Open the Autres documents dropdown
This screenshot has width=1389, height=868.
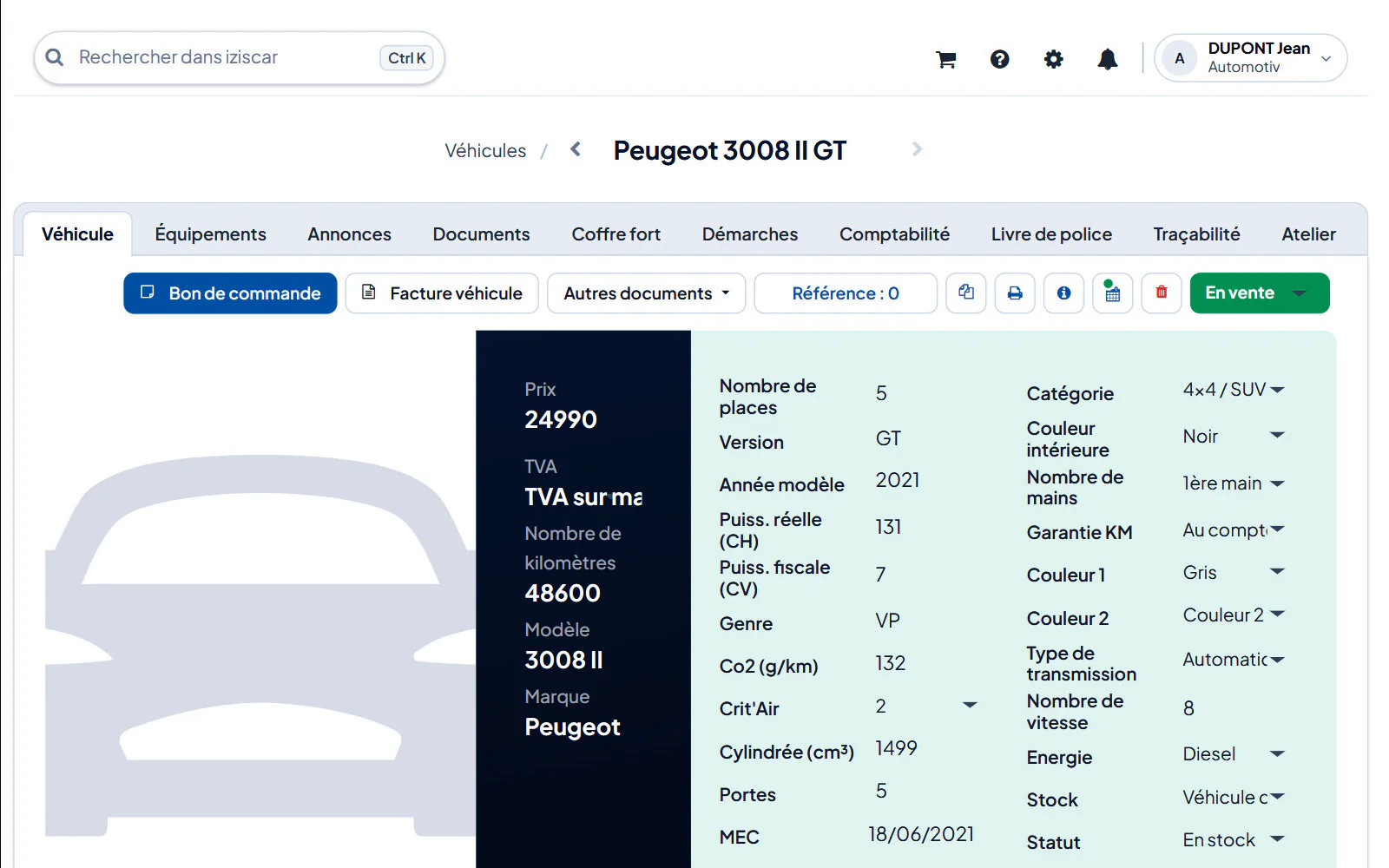[646, 293]
